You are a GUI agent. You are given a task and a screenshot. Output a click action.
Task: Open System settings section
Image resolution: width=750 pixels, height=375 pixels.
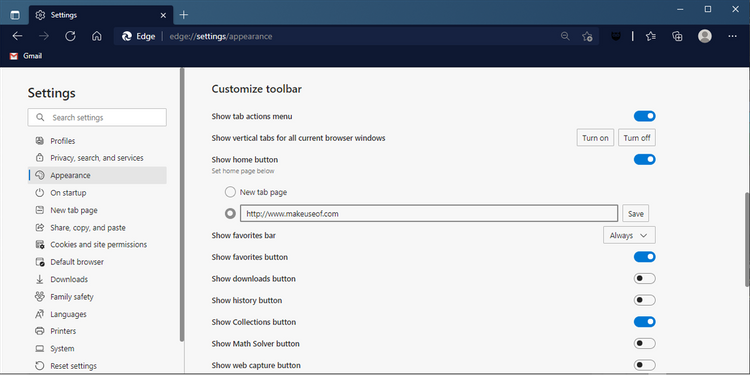tap(97, 349)
